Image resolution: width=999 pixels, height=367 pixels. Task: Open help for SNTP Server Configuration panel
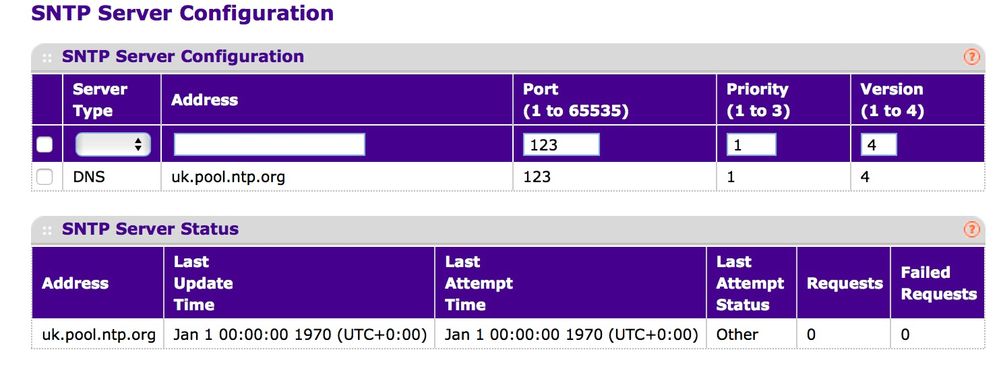coord(970,57)
